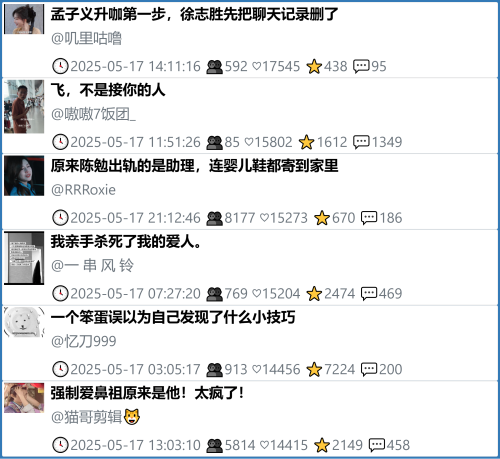Open post about 原来陈勉出轨的是助理

coord(194,166)
